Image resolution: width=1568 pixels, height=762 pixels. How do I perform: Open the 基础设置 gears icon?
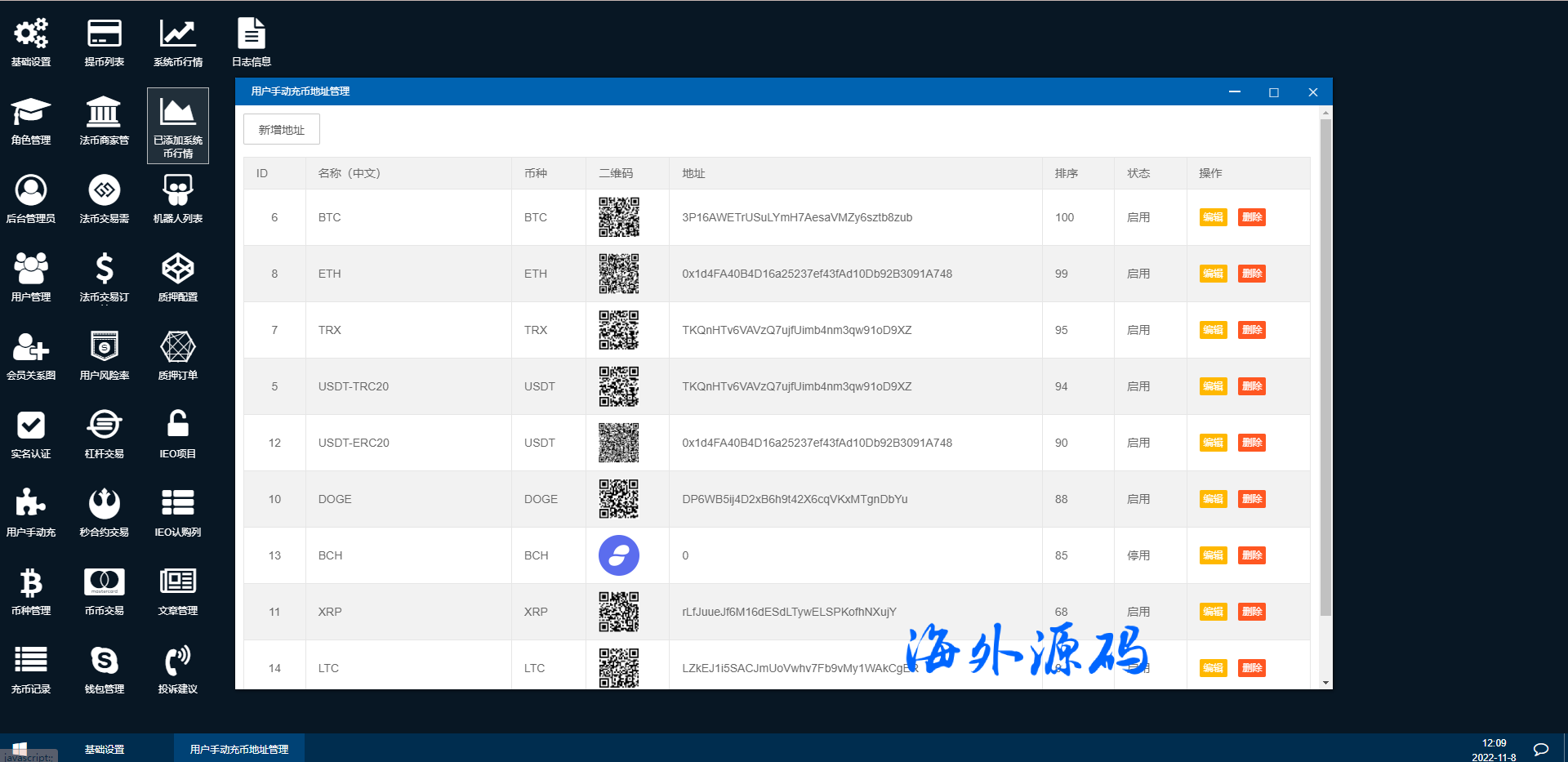[31, 34]
